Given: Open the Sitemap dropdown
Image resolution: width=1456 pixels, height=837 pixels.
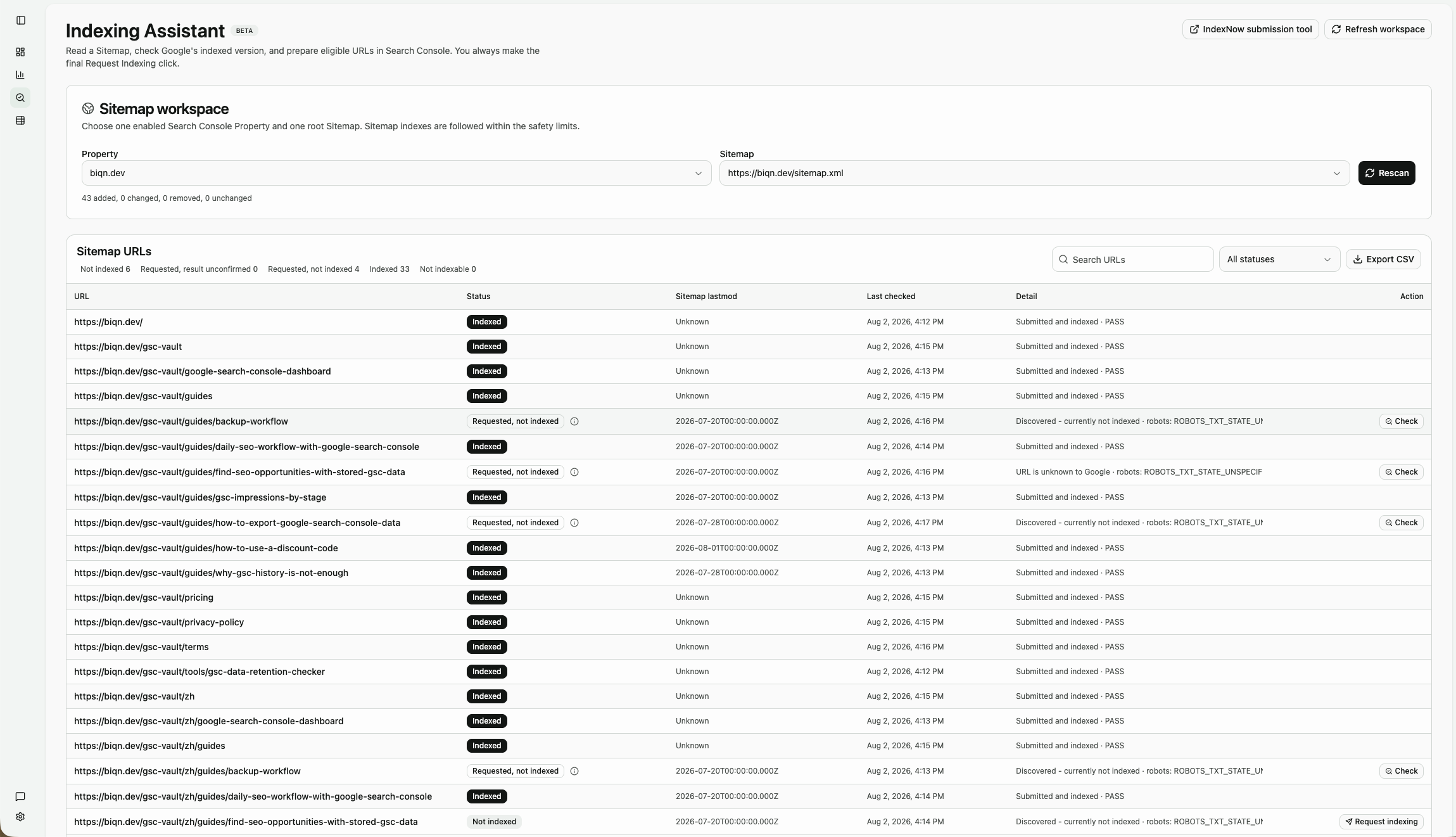Looking at the screenshot, I should point(1034,173).
